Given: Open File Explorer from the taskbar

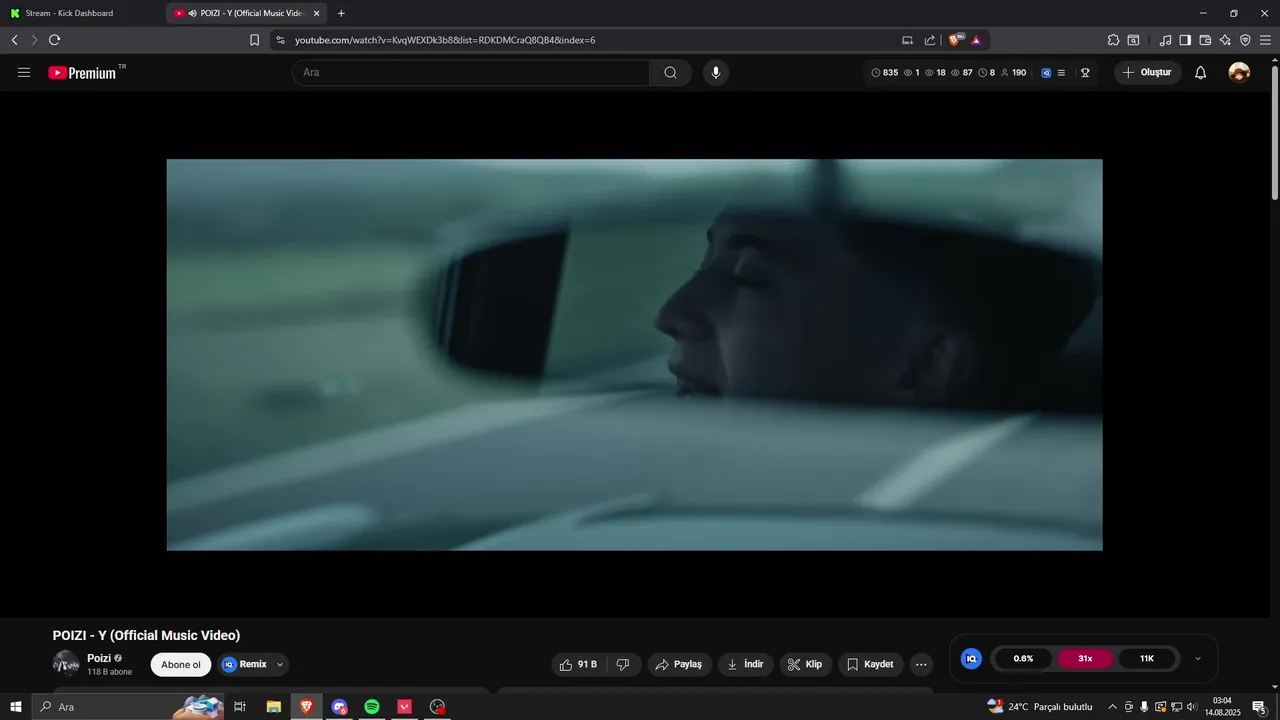Looking at the screenshot, I should coord(273,707).
